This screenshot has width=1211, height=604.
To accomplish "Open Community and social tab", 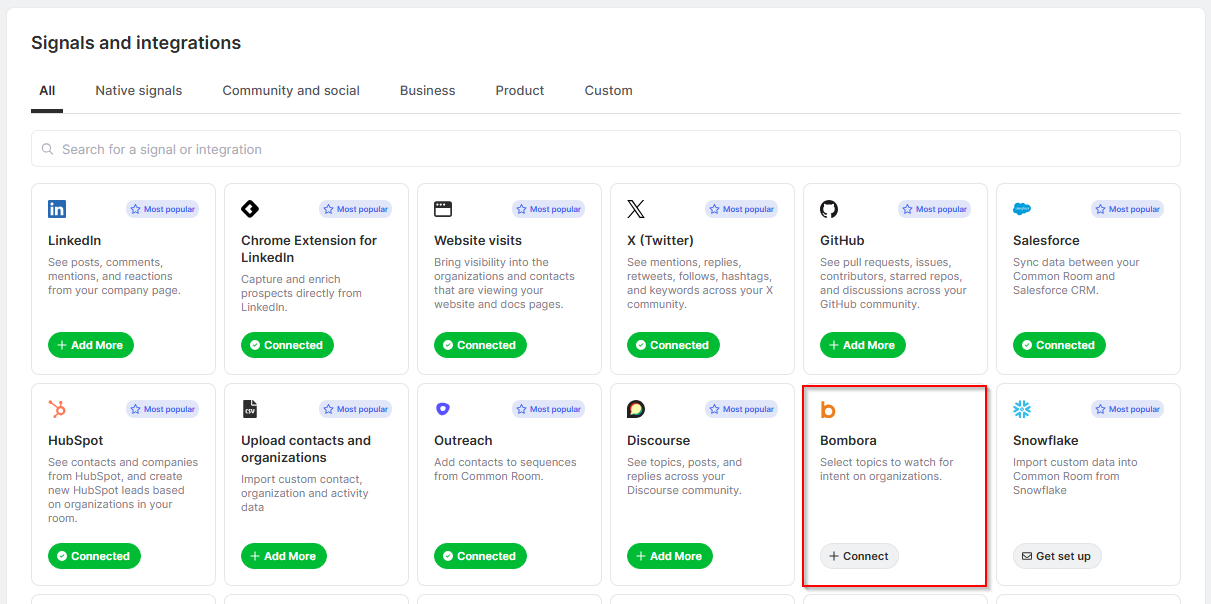I will (291, 90).
